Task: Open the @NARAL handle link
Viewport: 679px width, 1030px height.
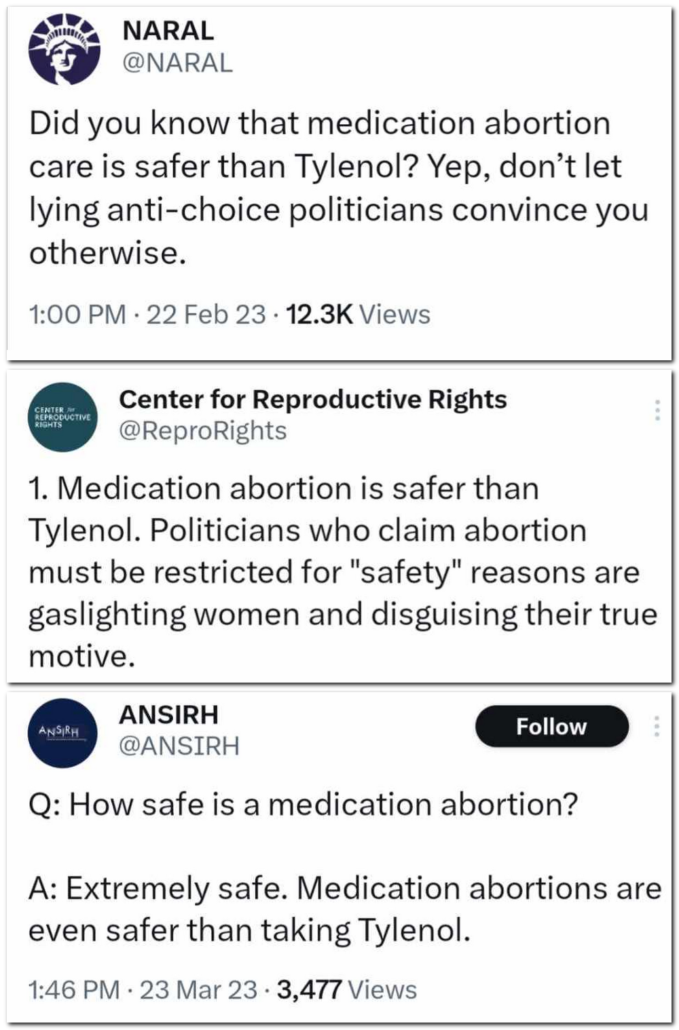Action: coord(176,63)
